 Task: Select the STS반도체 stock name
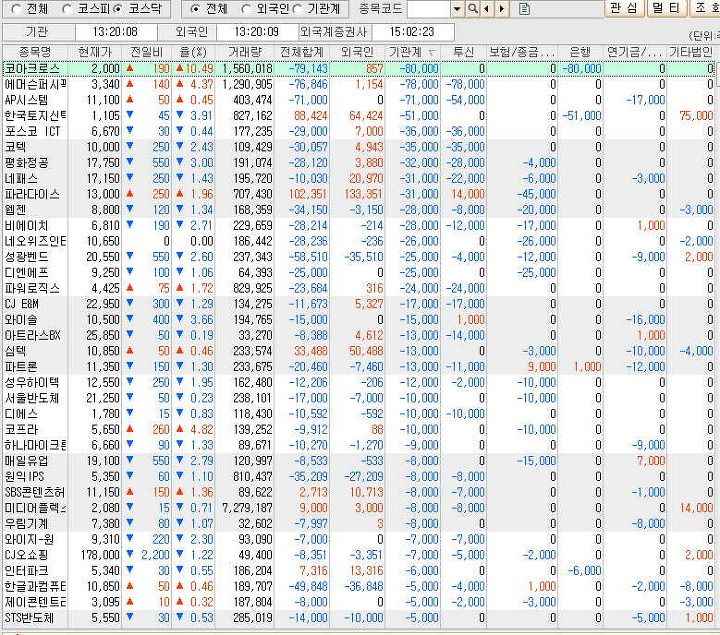click(x=29, y=618)
